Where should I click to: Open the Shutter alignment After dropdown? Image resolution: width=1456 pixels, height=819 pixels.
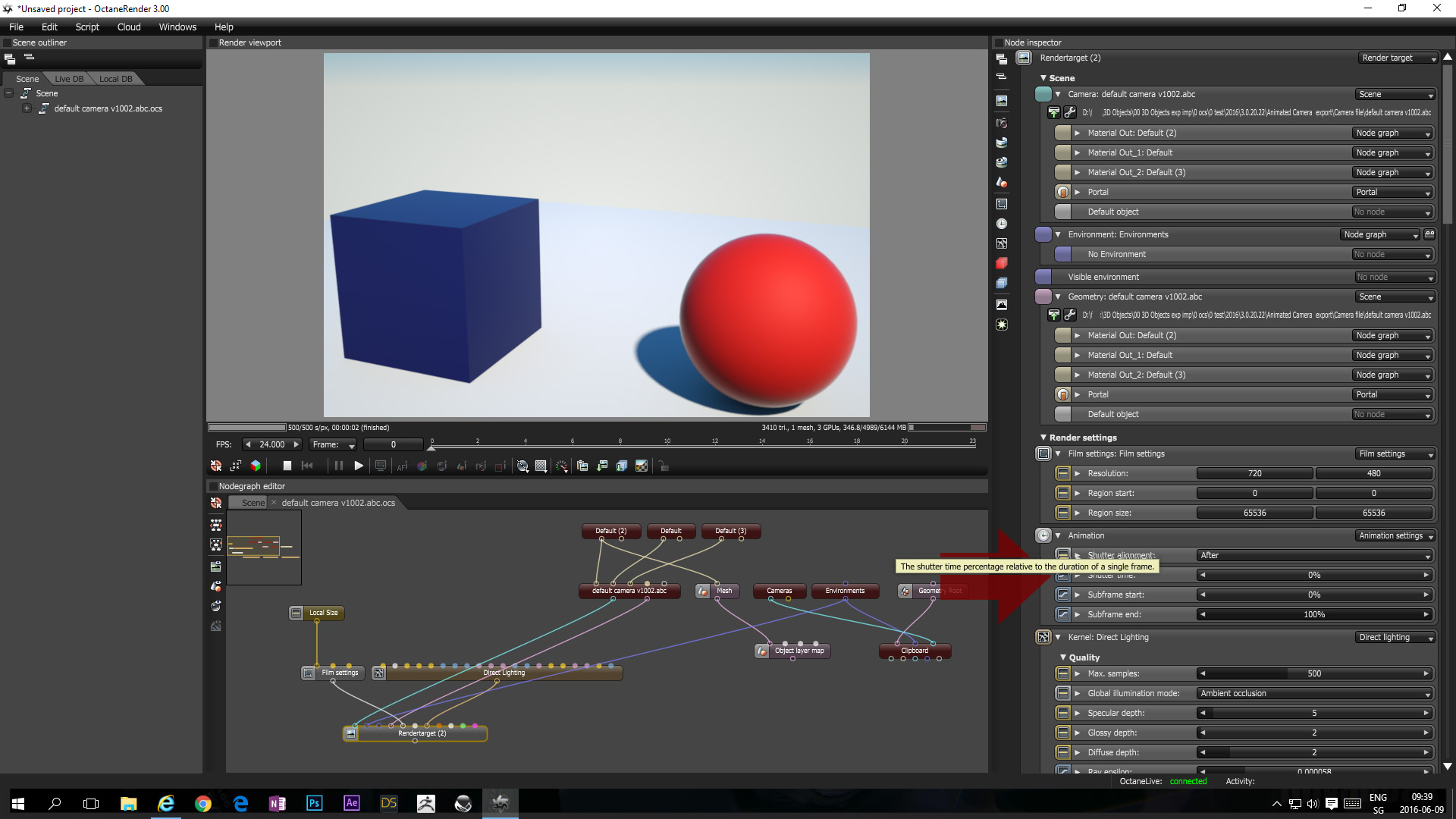point(1314,555)
